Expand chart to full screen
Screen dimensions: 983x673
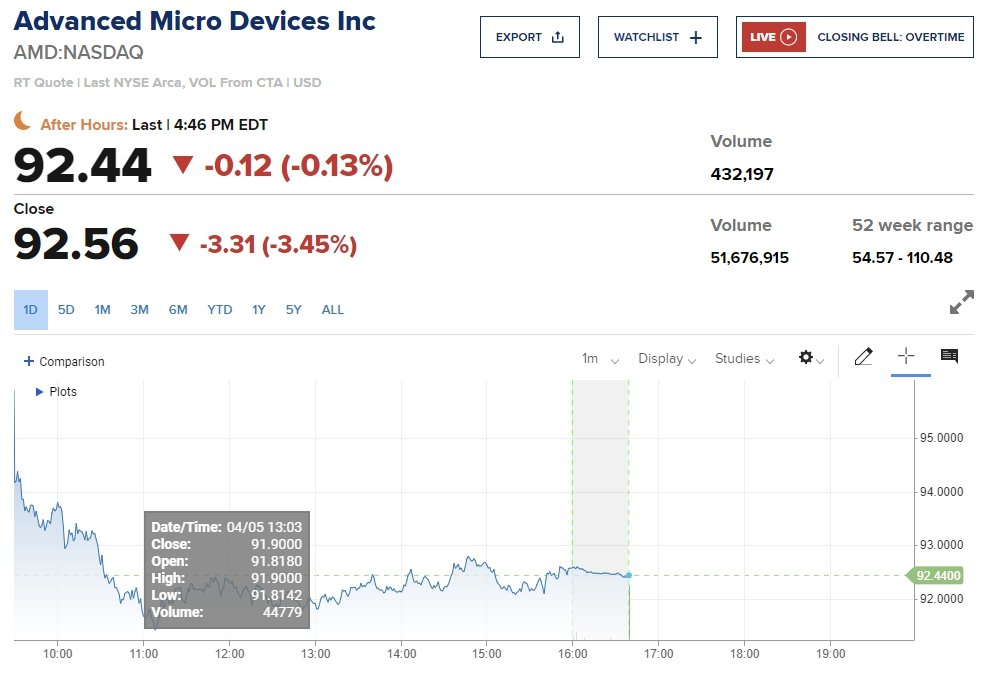point(961,302)
